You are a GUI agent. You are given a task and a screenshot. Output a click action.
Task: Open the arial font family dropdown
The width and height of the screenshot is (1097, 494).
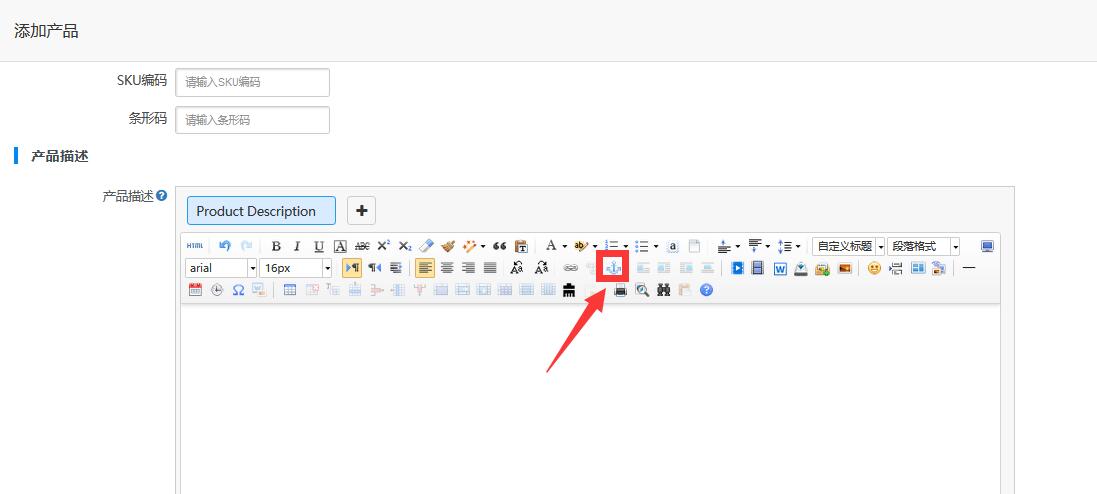pyautogui.click(x=221, y=268)
